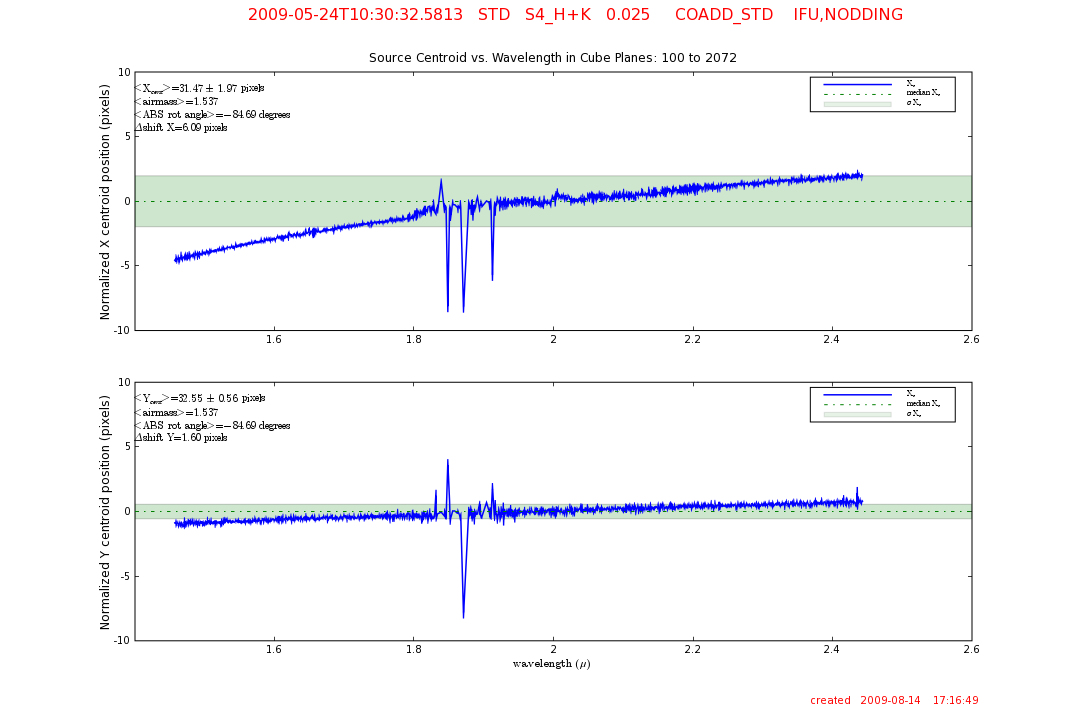Click the dash-dot median line in top legend
Screen dimensions: 1080x720
click(x=857, y=94)
